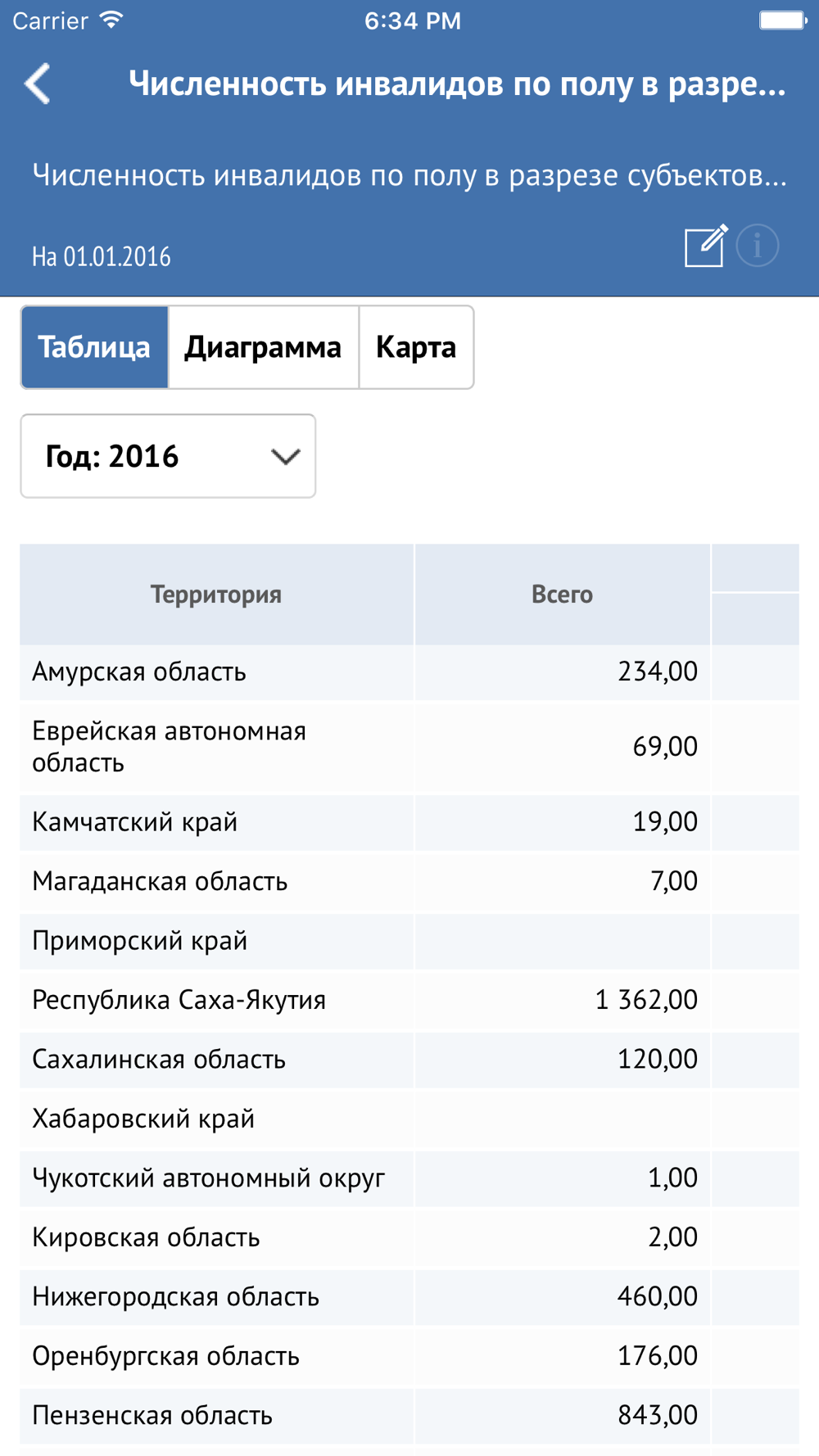Tap the Wi-Fi status icon
Image resolution: width=819 pixels, height=1456 pixels.
tap(111, 20)
